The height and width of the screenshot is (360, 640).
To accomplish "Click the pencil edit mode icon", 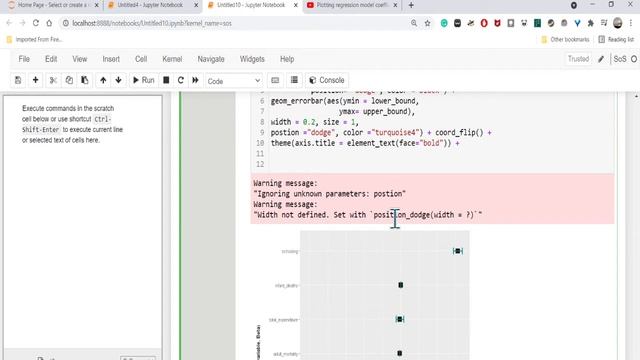I will coord(601,59).
